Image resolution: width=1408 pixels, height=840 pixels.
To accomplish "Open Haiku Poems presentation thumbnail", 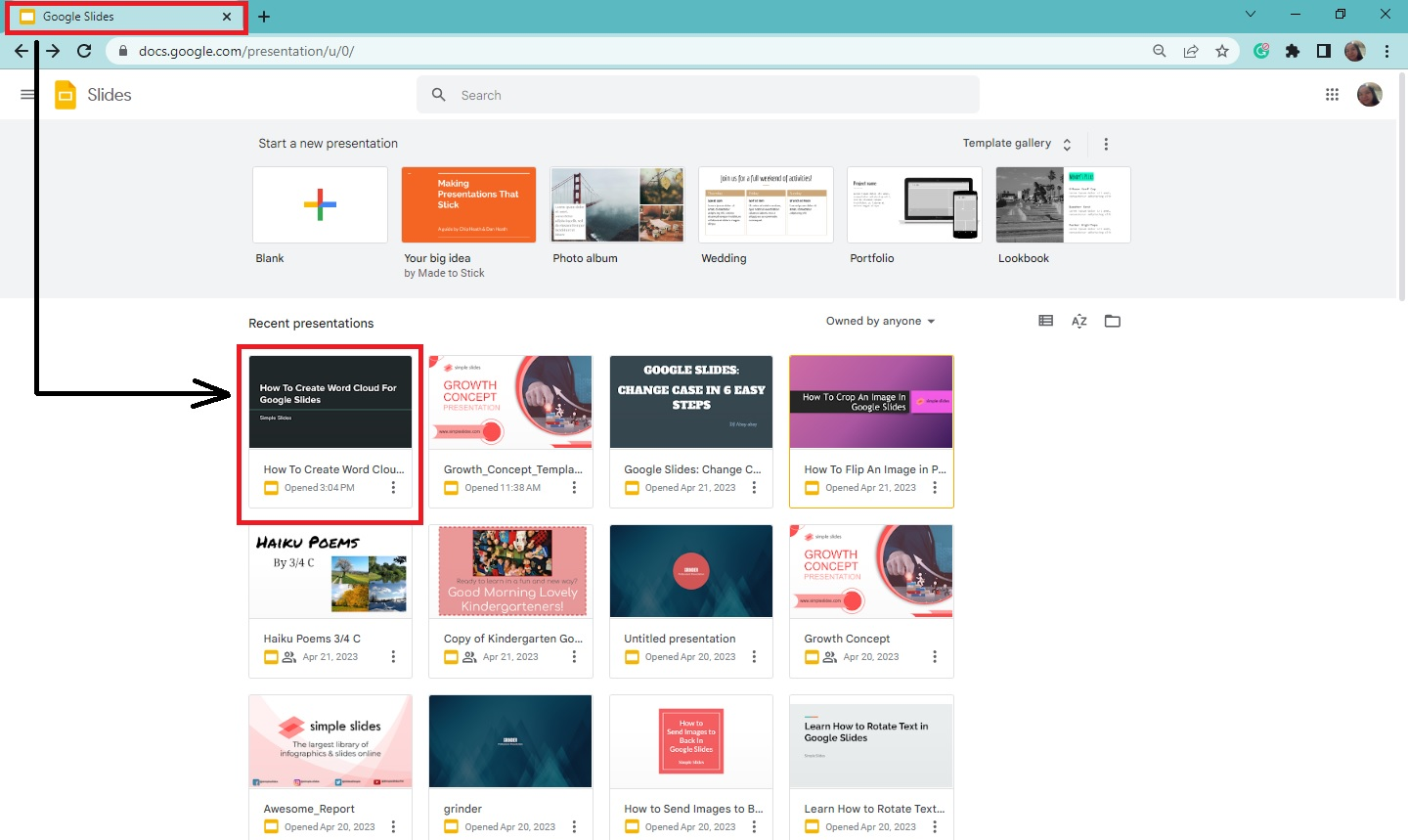I will coord(330,571).
